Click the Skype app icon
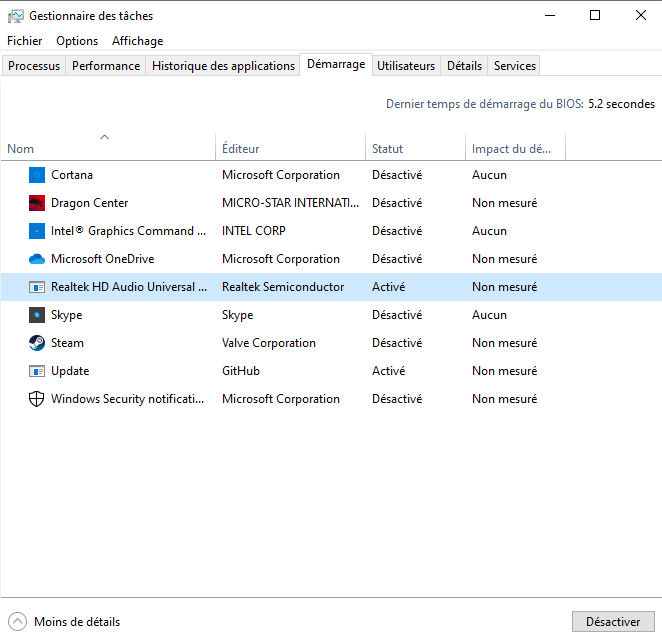The width and height of the screenshot is (662, 644). pos(37,315)
